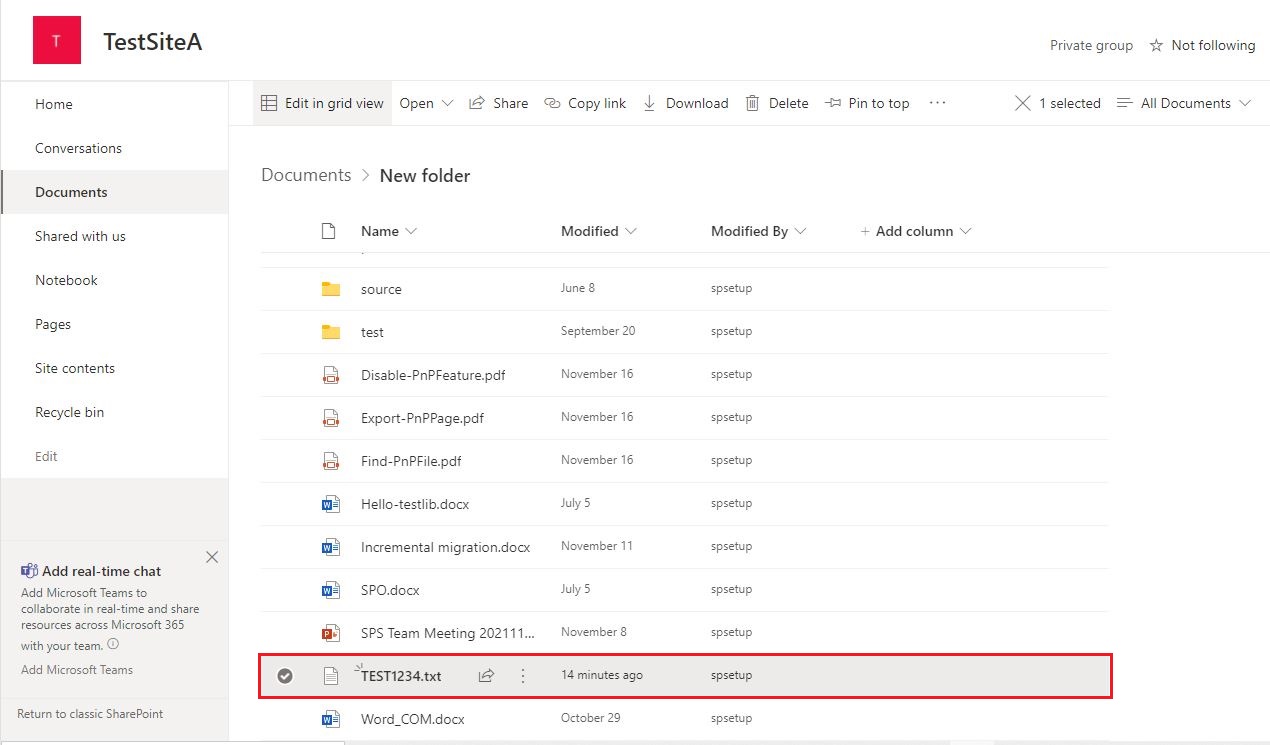
Task: Sort by the file type column icon
Action: [328, 231]
